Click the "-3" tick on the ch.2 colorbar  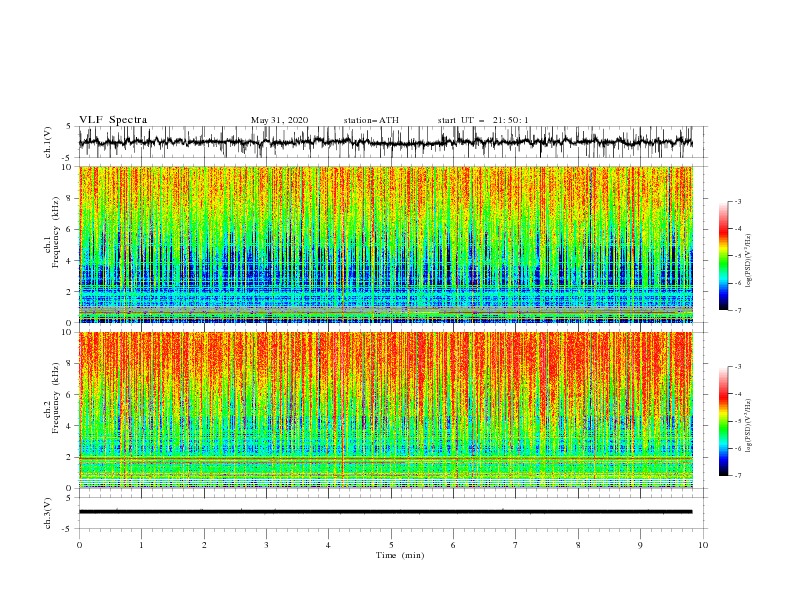[737, 367]
